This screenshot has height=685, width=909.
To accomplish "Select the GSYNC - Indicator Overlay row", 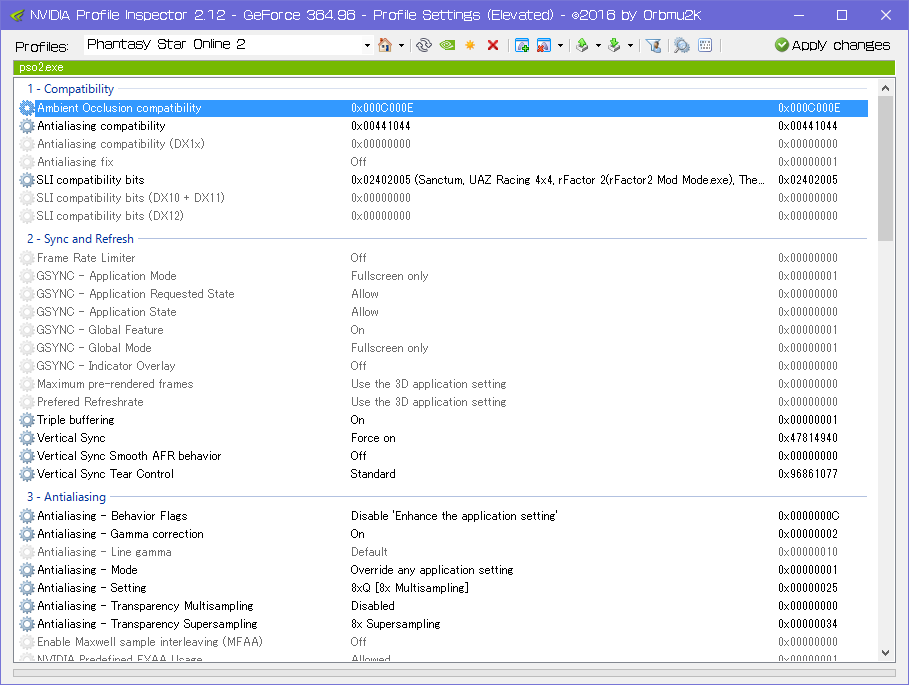I will [443, 366].
